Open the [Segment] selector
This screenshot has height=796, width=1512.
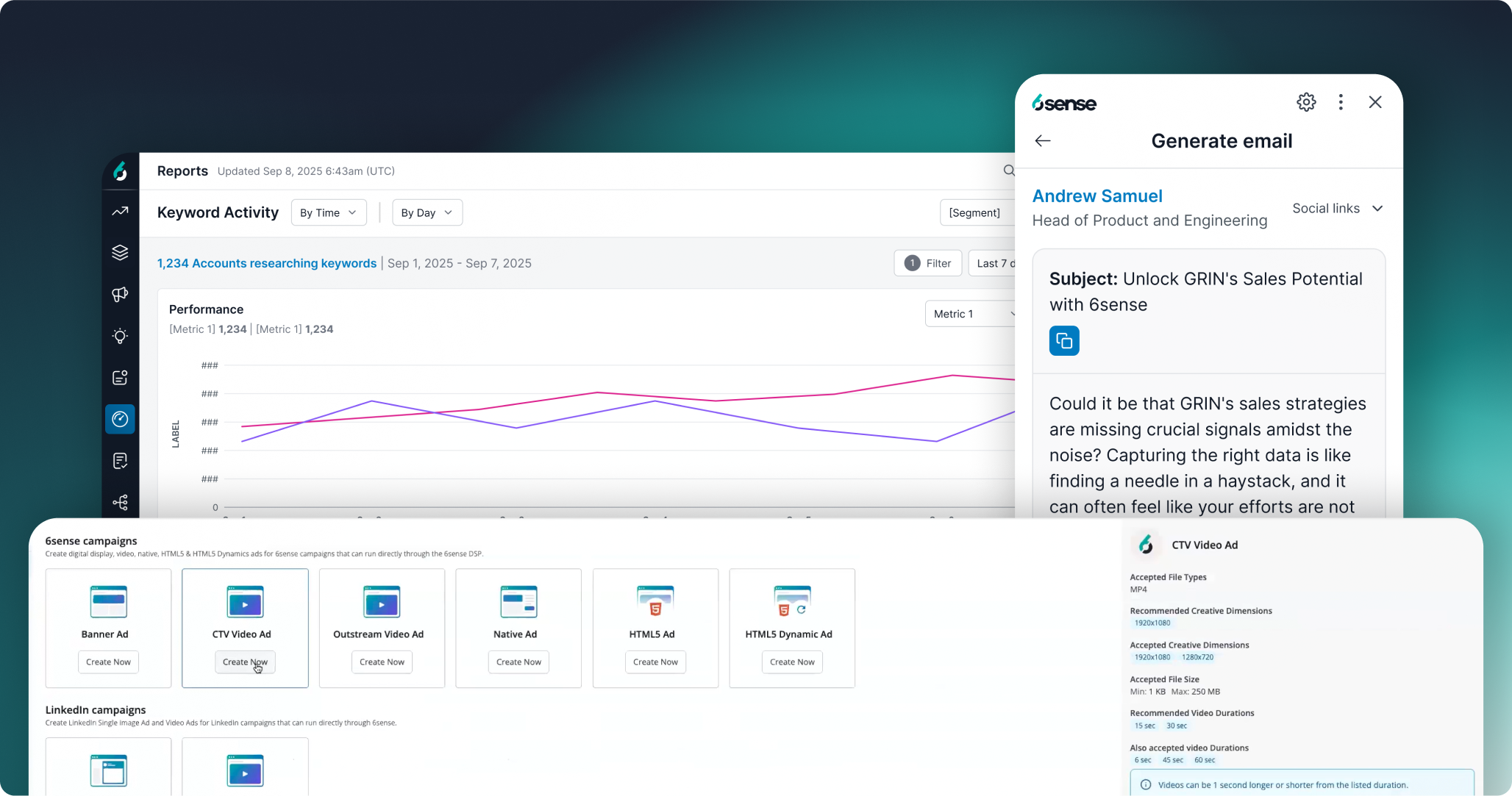(977, 212)
